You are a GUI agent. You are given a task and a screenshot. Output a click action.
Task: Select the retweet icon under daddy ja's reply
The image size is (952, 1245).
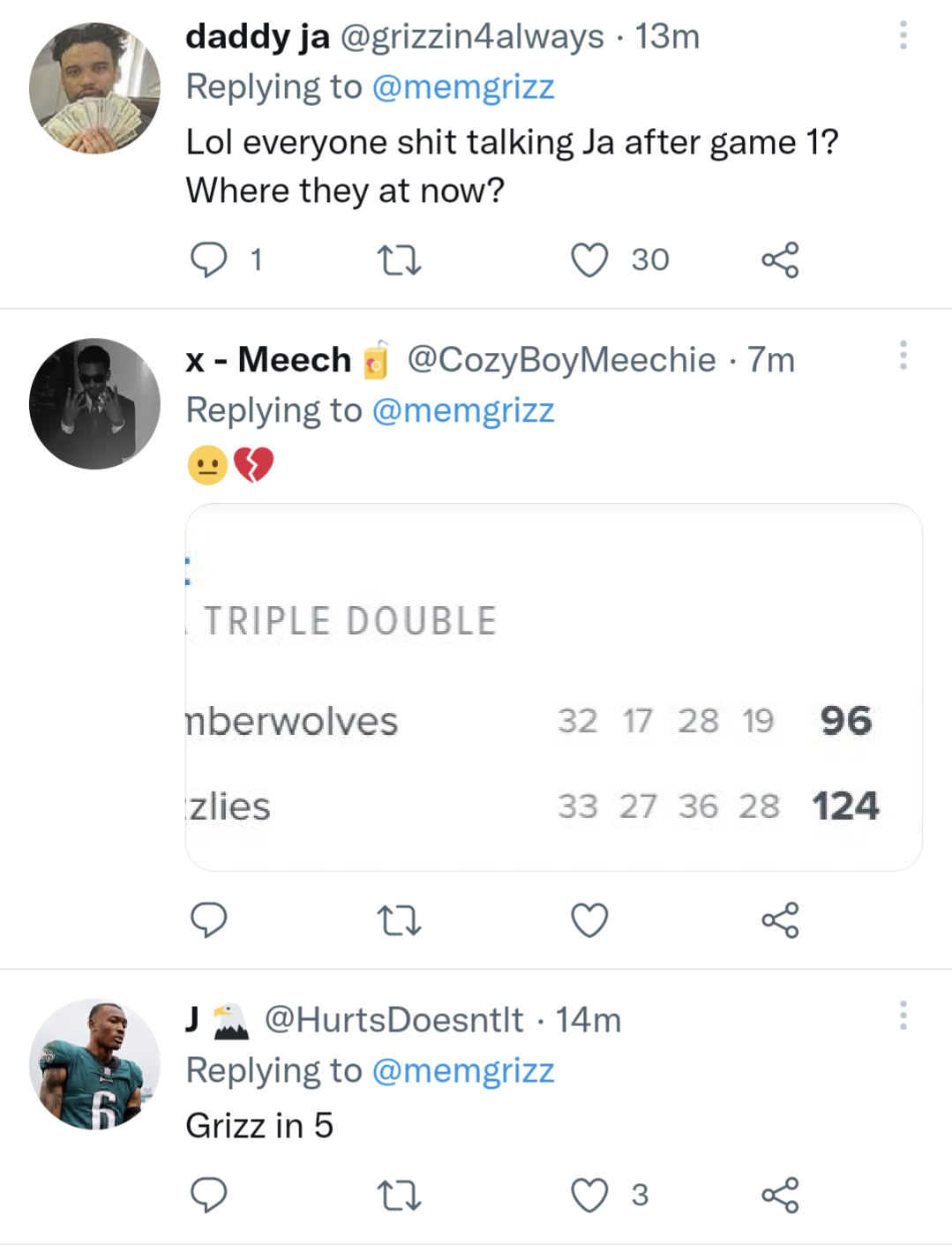(x=399, y=259)
